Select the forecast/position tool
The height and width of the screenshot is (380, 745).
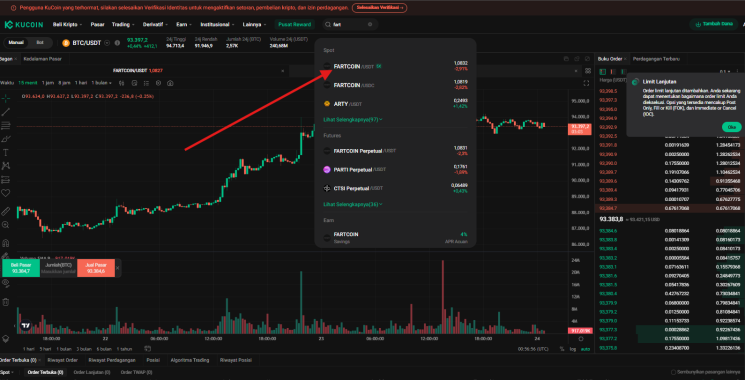click(6, 180)
